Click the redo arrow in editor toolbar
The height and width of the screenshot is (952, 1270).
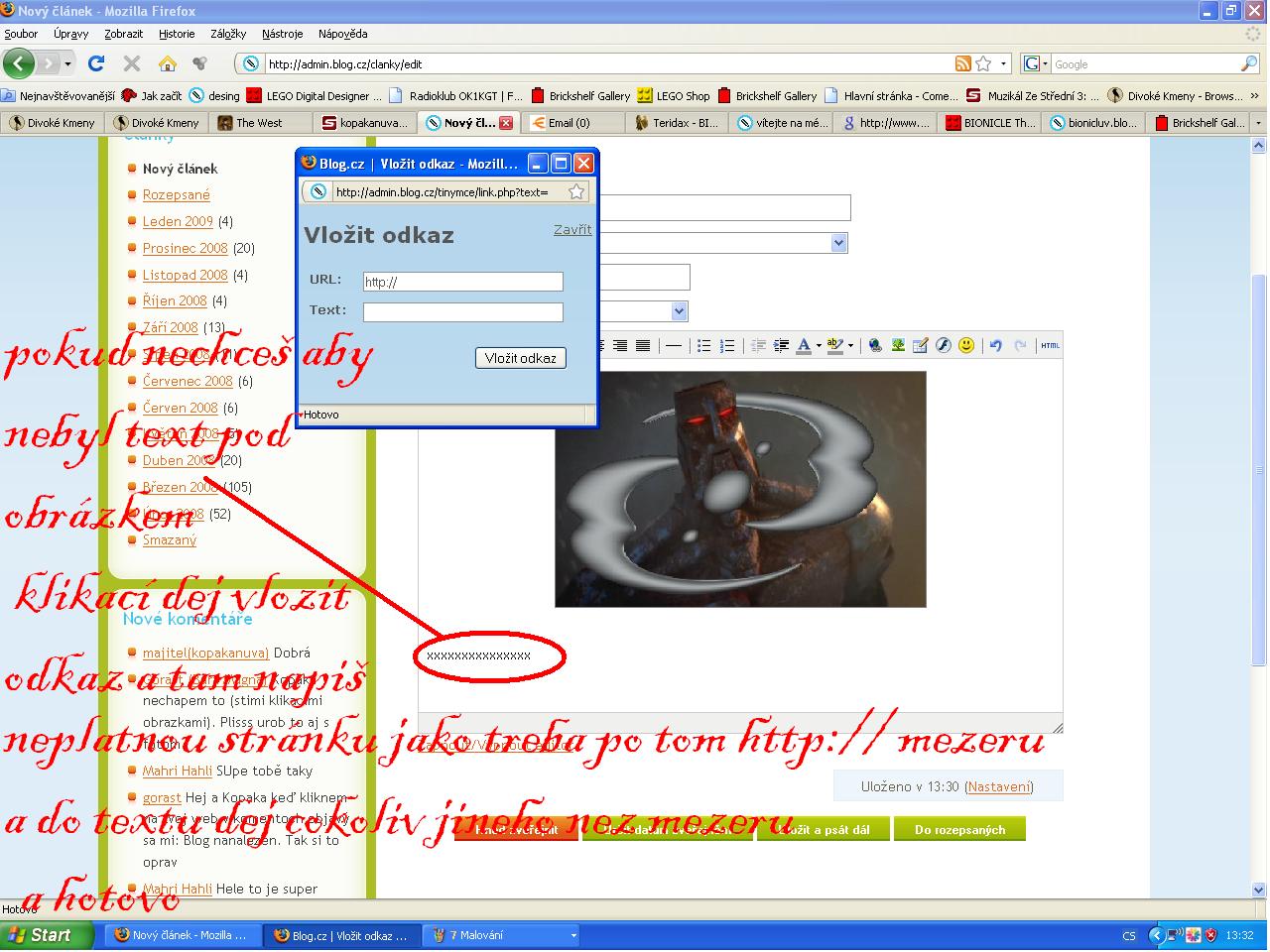pos(1019,345)
